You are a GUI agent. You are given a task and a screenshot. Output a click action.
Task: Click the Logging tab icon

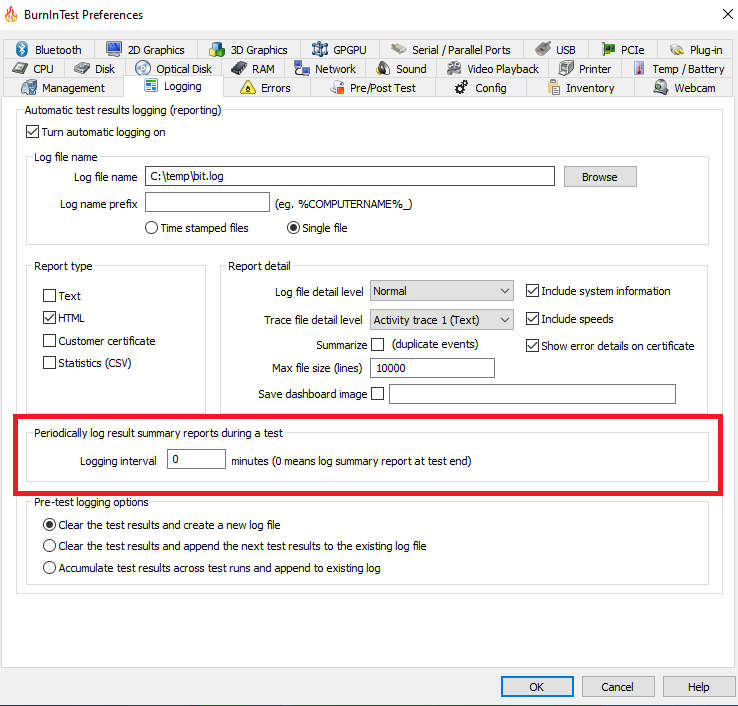coord(151,86)
